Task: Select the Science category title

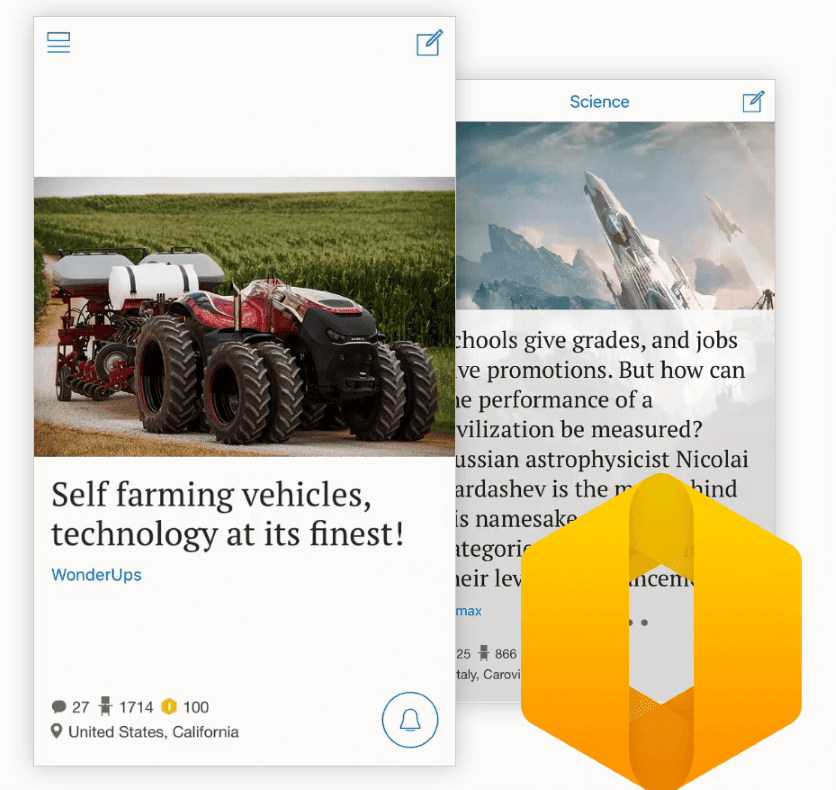Action: 599,102
